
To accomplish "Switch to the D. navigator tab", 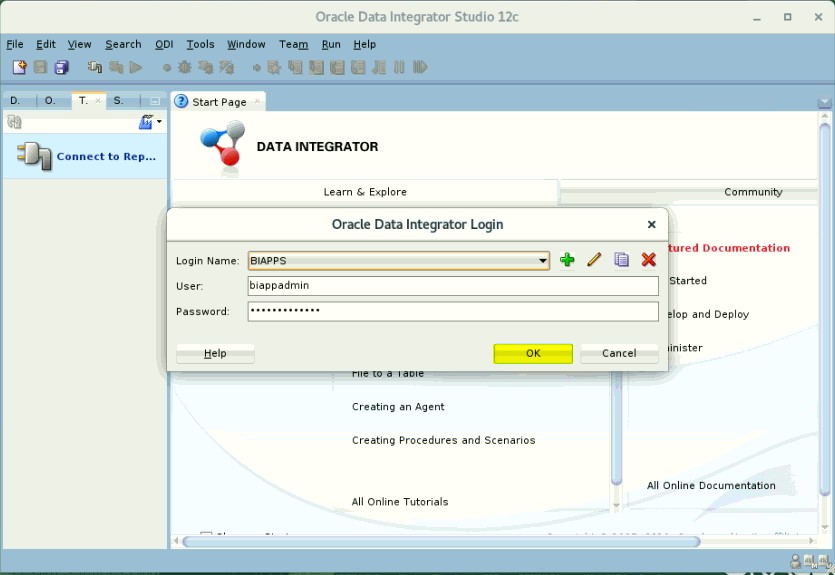I will click(x=15, y=100).
